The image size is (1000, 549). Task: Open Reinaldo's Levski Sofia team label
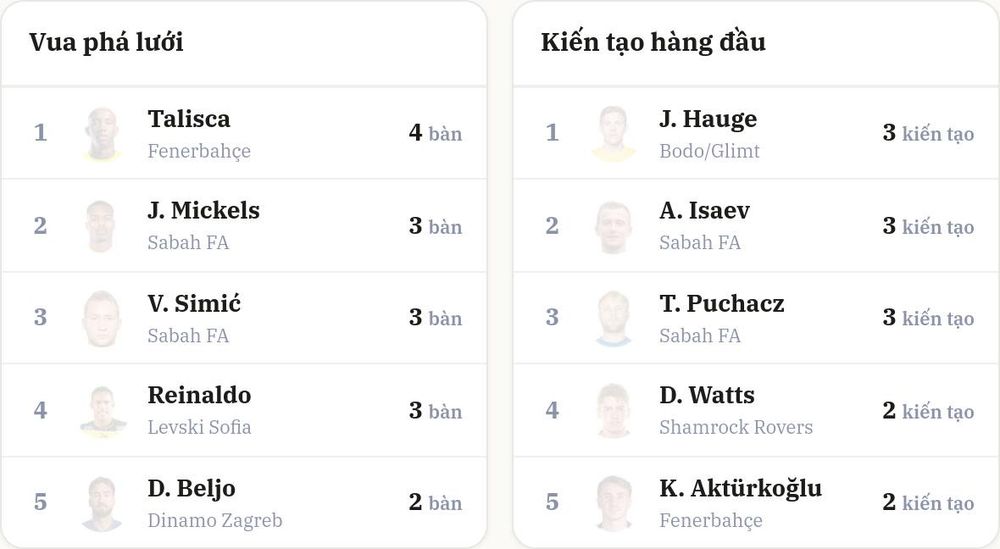coord(199,427)
